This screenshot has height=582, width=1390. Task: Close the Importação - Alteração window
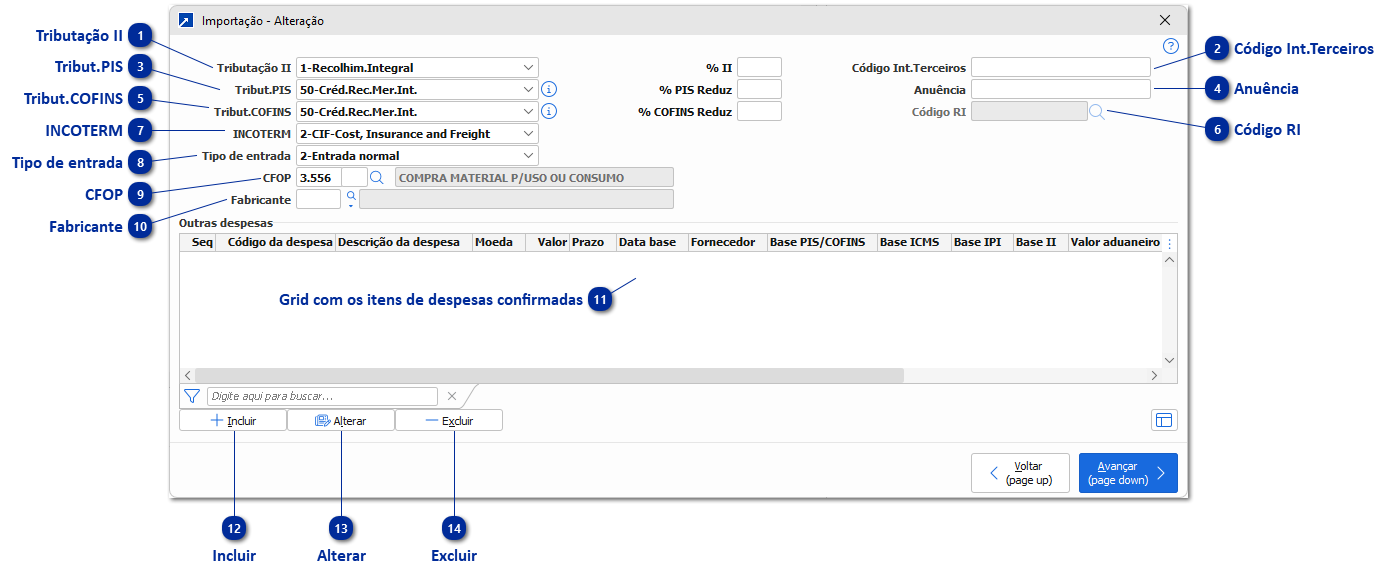tap(1164, 20)
